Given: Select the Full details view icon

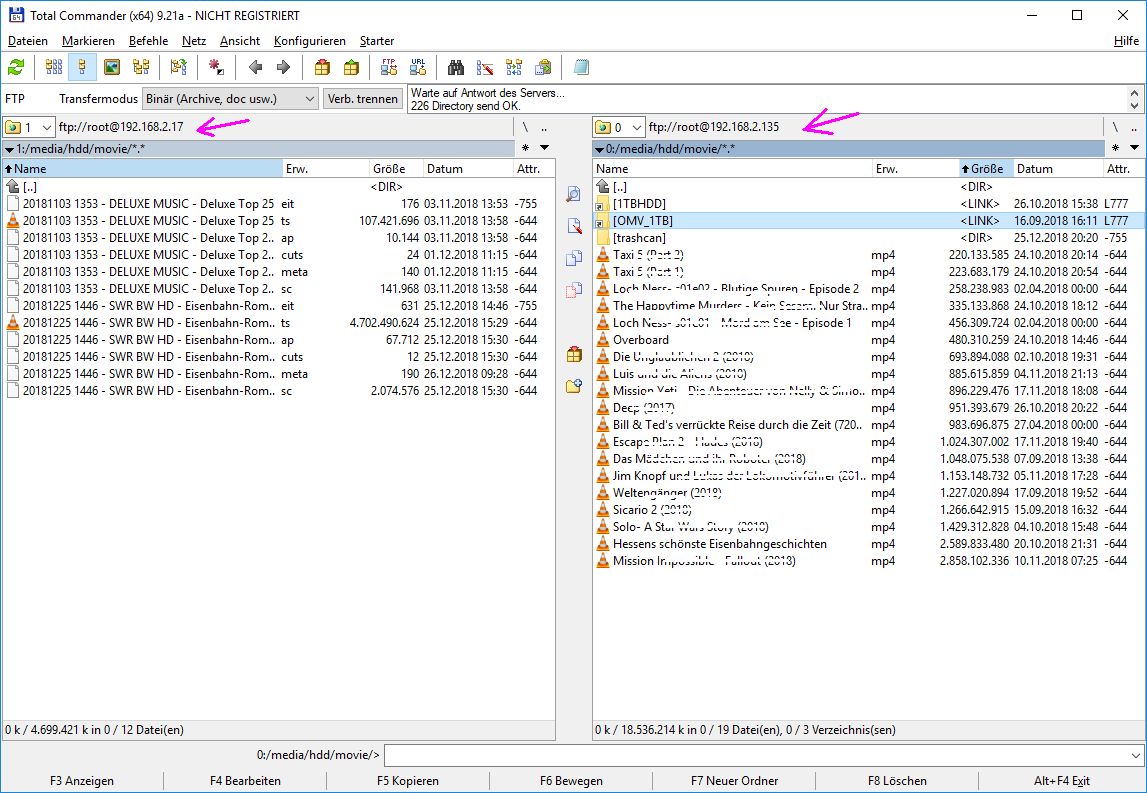Looking at the screenshot, I should 82,67.
